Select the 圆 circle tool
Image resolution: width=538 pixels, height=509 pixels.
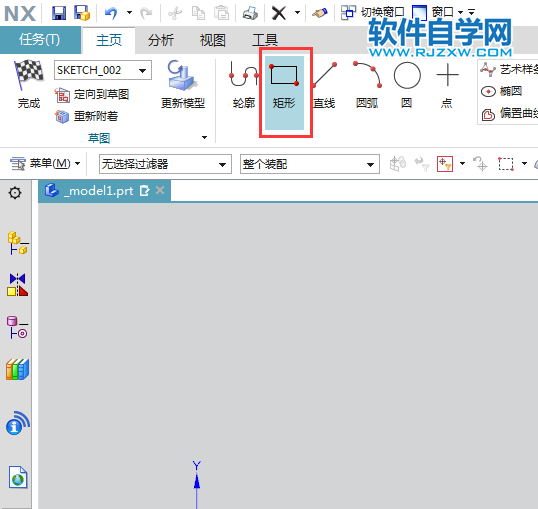pos(407,84)
